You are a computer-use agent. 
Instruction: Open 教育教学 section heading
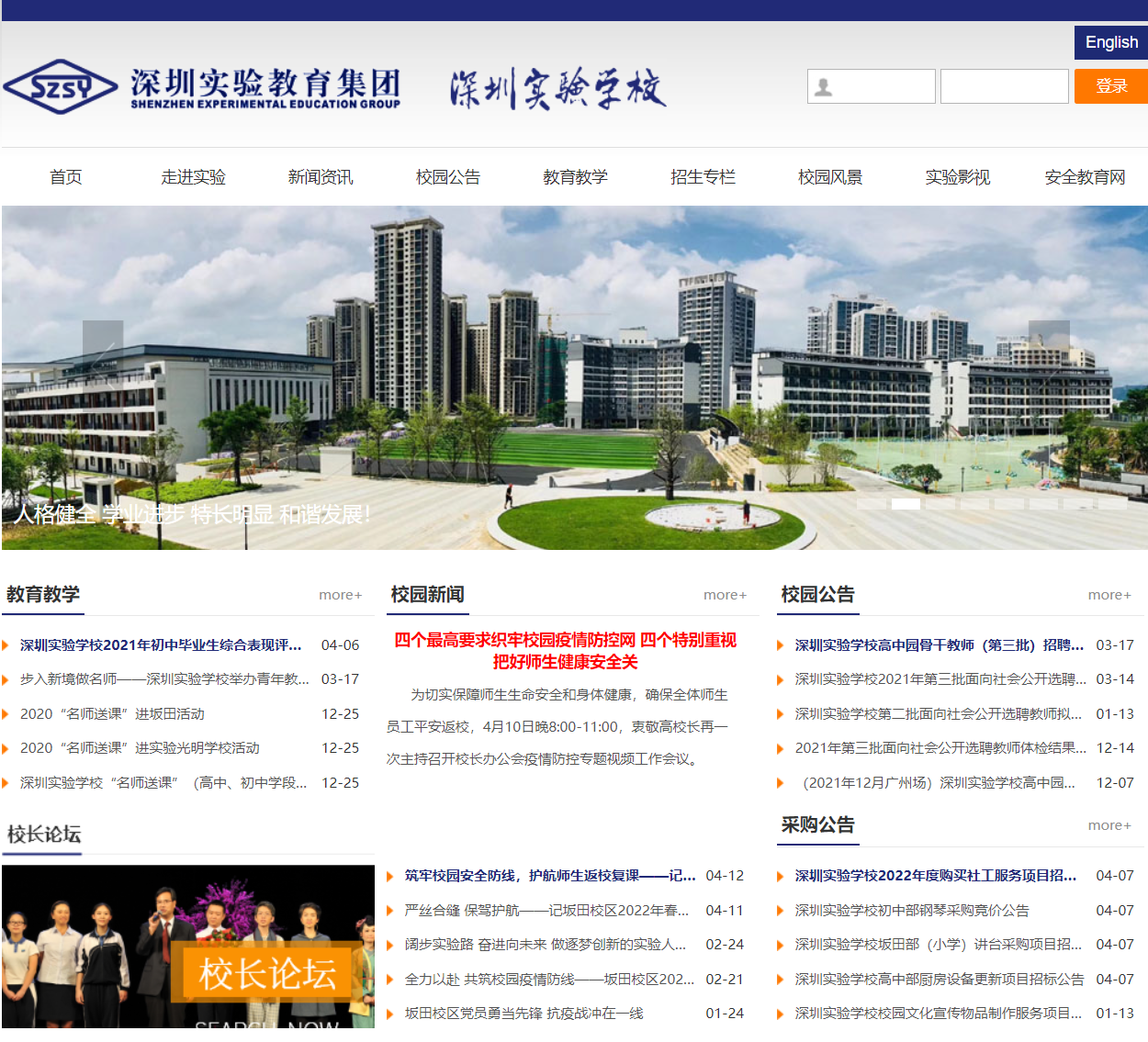coord(43,594)
